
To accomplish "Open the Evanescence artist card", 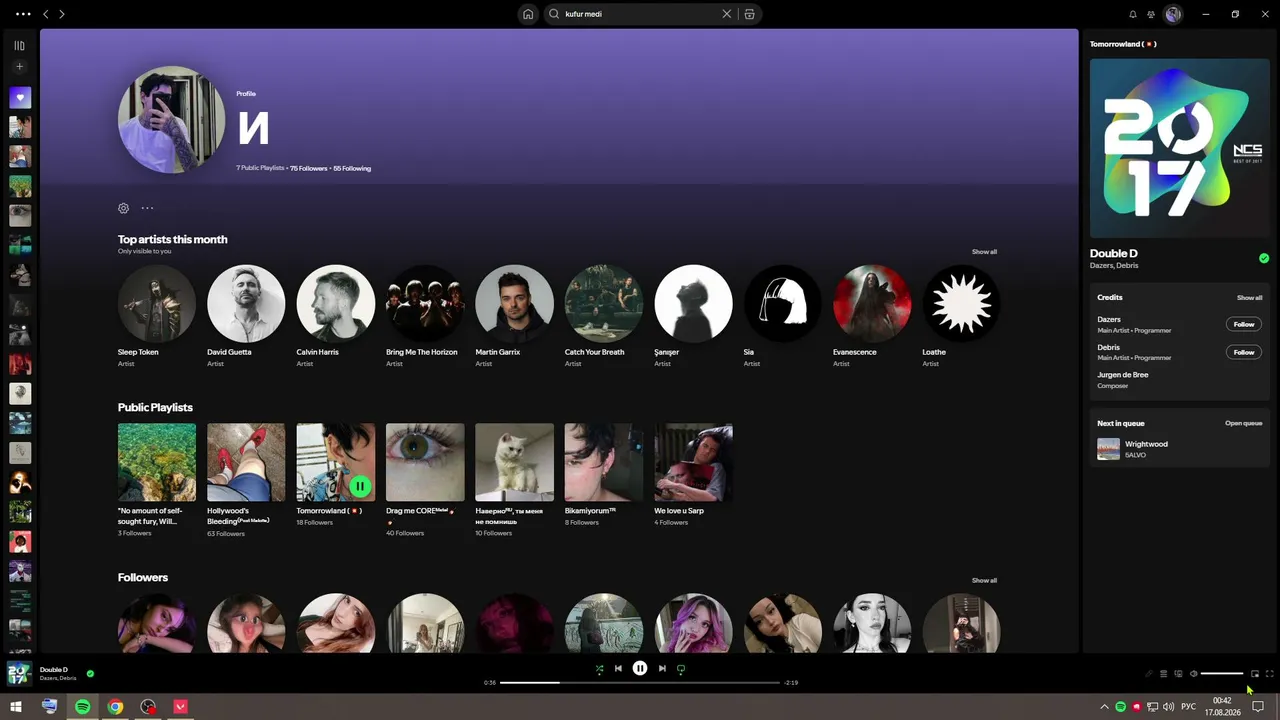I will pyautogui.click(x=872, y=316).
